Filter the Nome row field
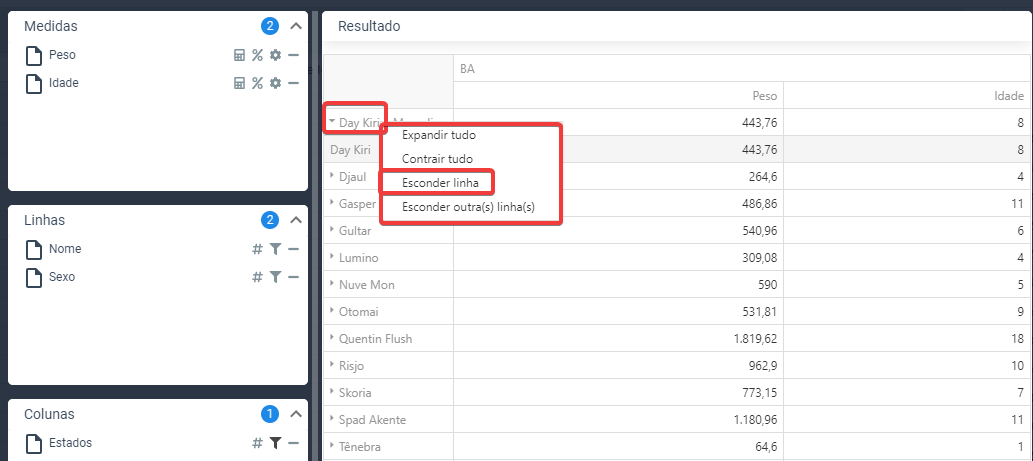Viewport: 1033px width, 461px height. pyautogui.click(x=275, y=249)
